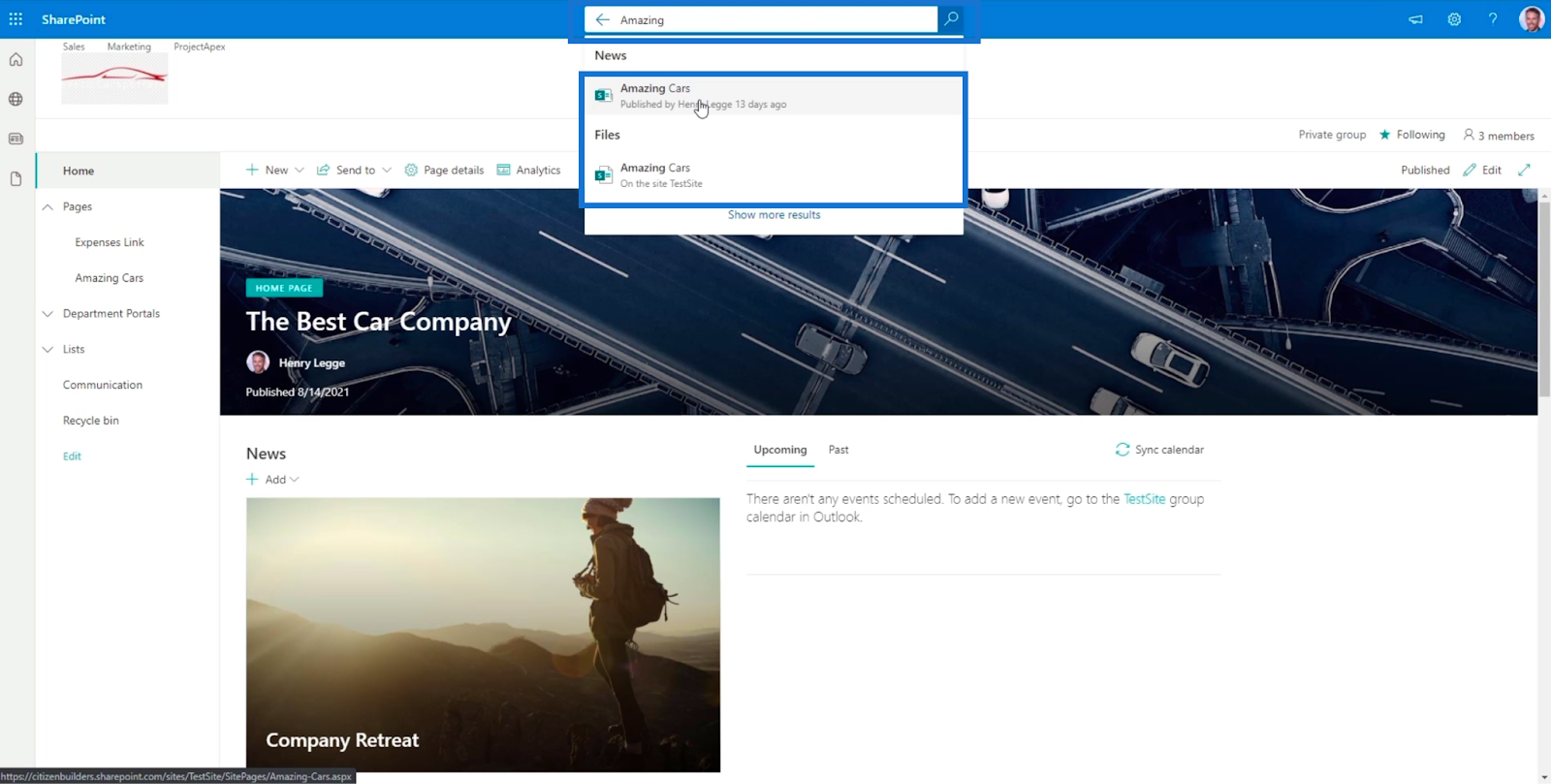Open Page details gear button
Viewport: 1551px width, 784px height.
(444, 170)
